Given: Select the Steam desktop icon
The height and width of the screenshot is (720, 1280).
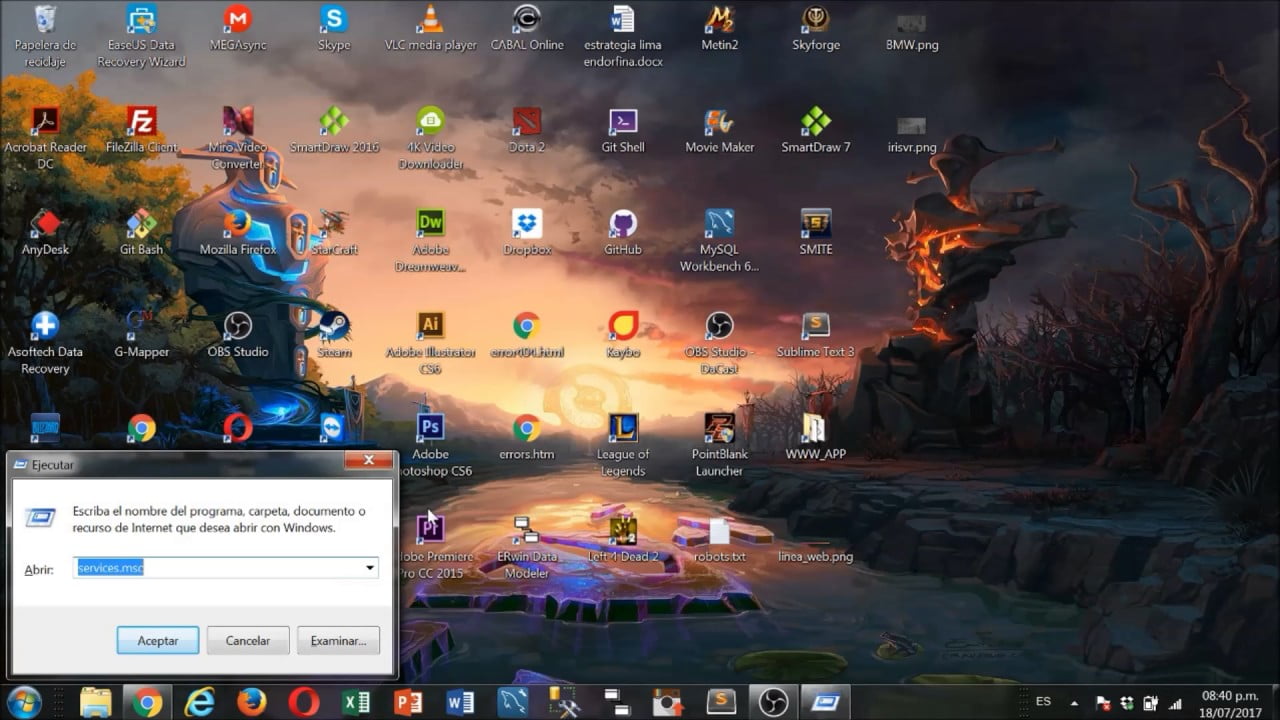Looking at the screenshot, I should coord(334,335).
